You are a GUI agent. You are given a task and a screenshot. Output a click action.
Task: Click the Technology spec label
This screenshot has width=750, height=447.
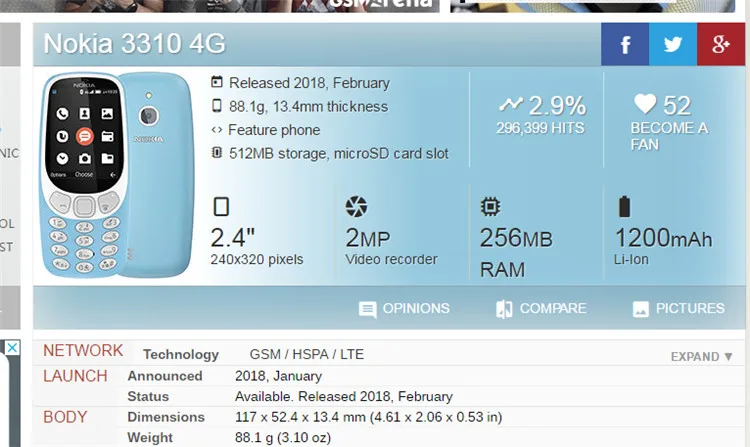point(181,354)
